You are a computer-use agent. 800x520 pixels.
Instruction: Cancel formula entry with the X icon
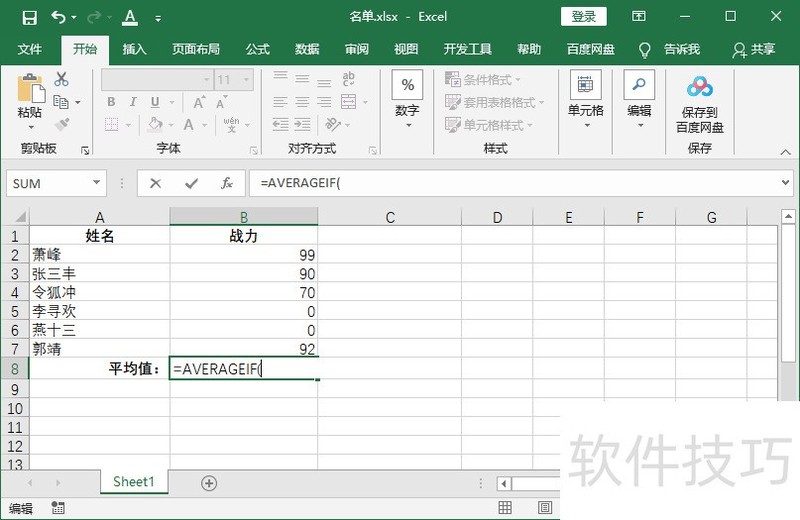click(155, 183)
